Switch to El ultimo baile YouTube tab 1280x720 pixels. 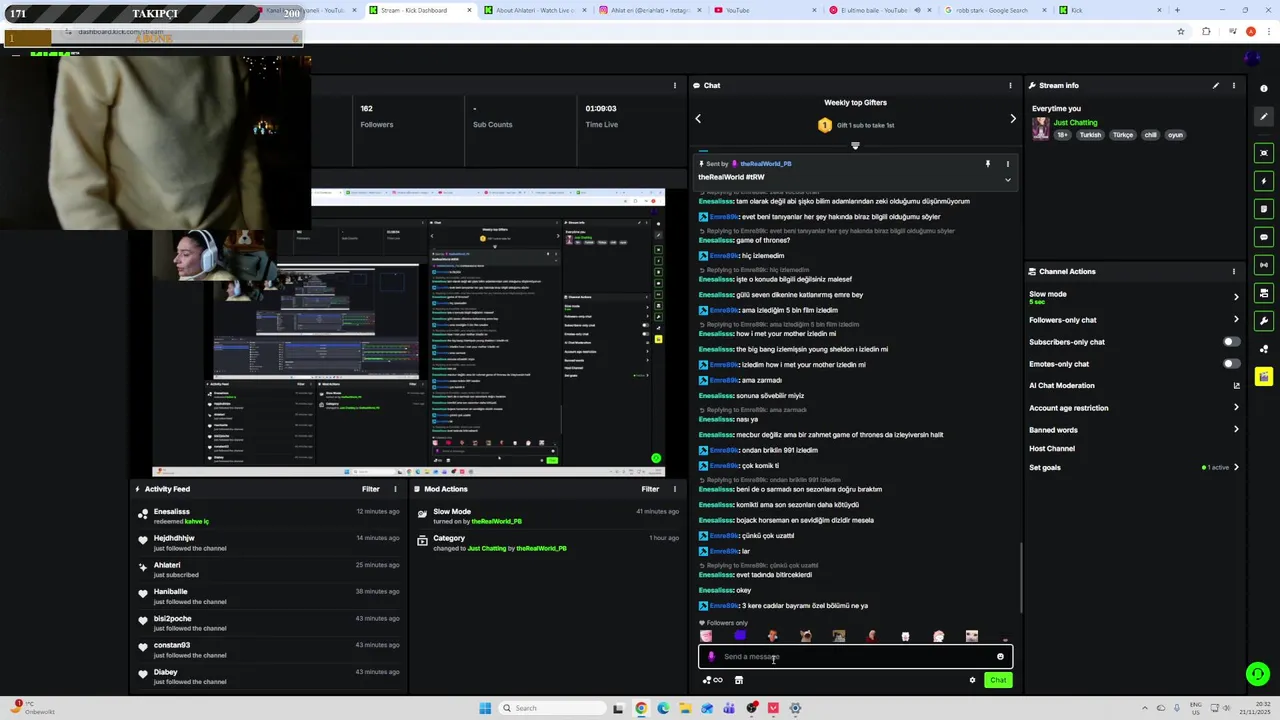(880, 10)
